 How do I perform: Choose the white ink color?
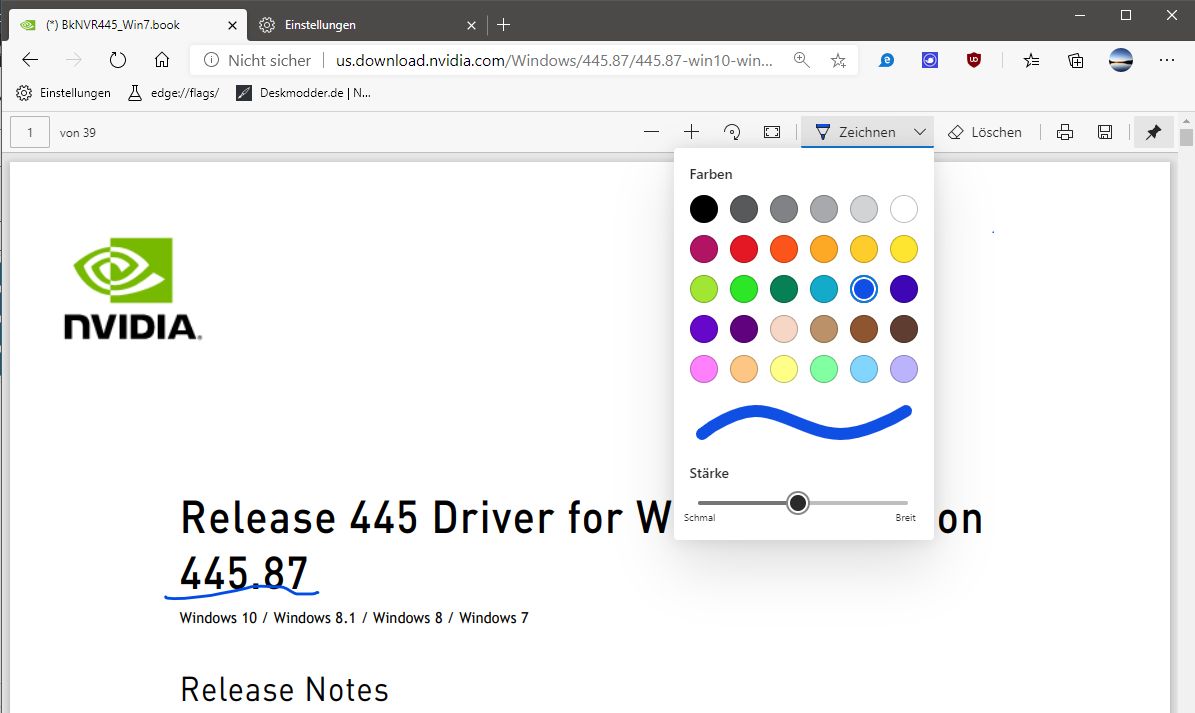coord(904,209)
